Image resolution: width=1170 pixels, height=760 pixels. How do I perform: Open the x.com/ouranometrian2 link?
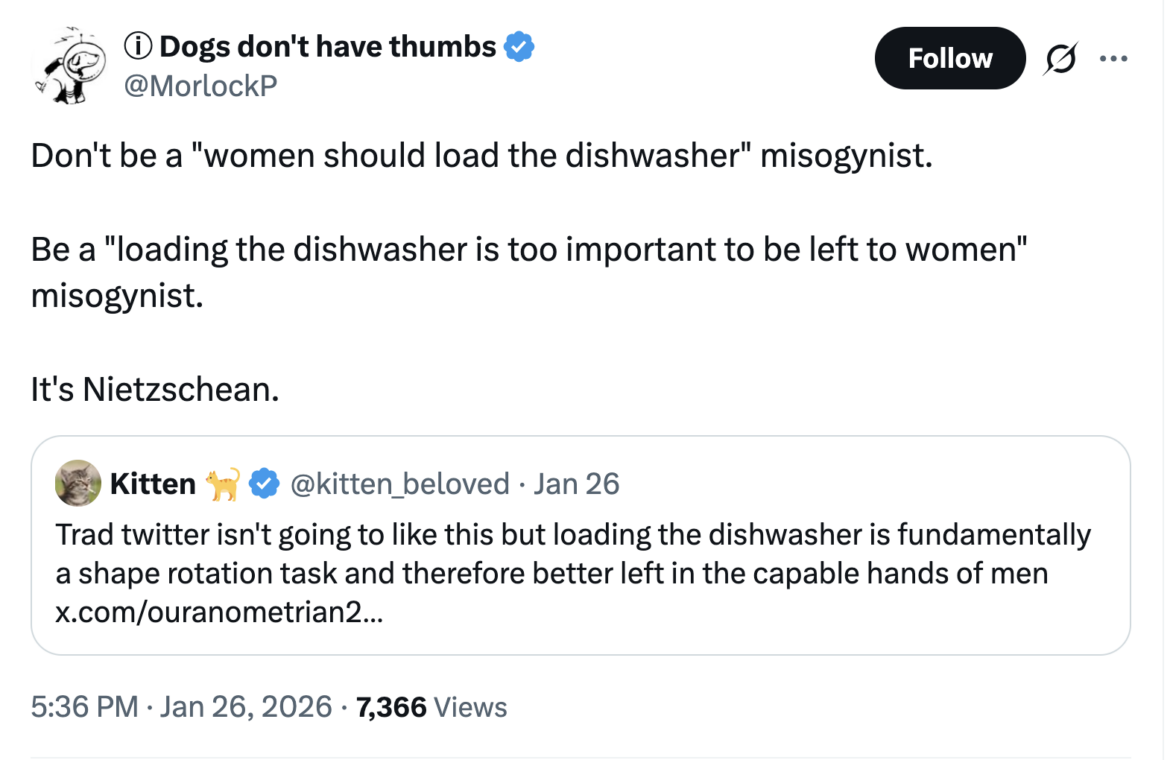[x=218, y=613]
